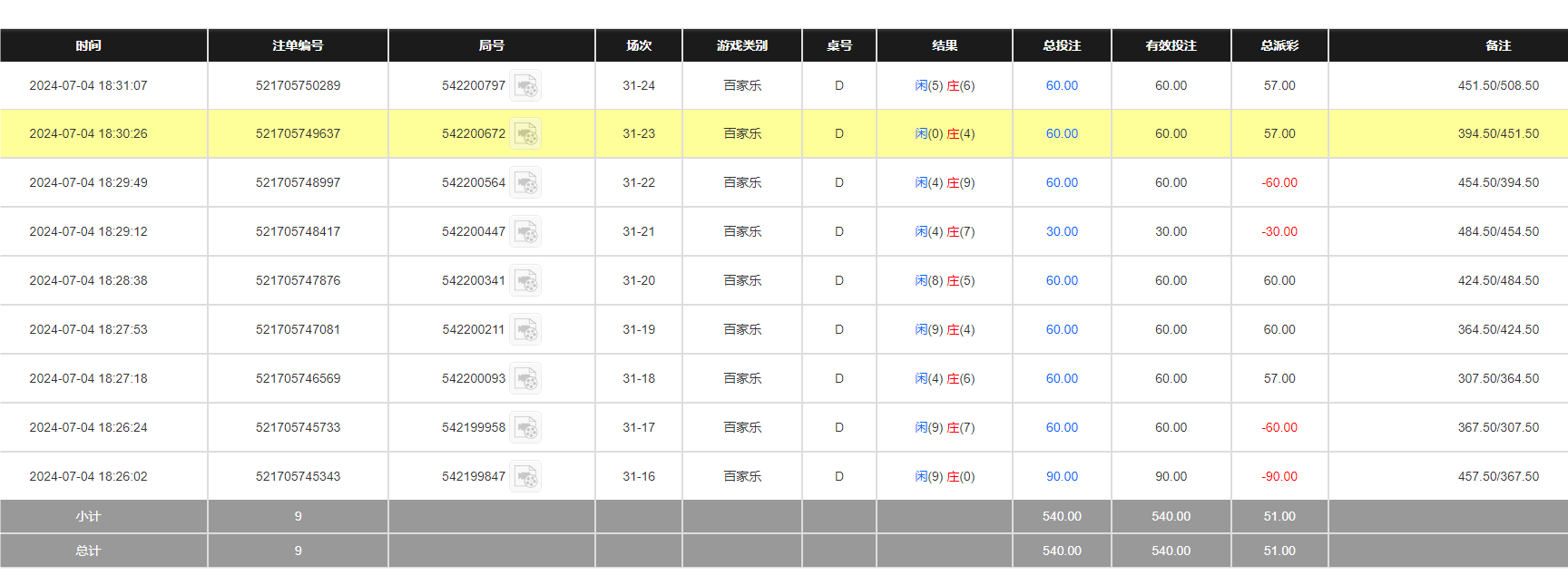Screen dimensions: 1568x585
Task: Open 60.00 bet link in 18:31:07 row
Action: [1062, 86]
